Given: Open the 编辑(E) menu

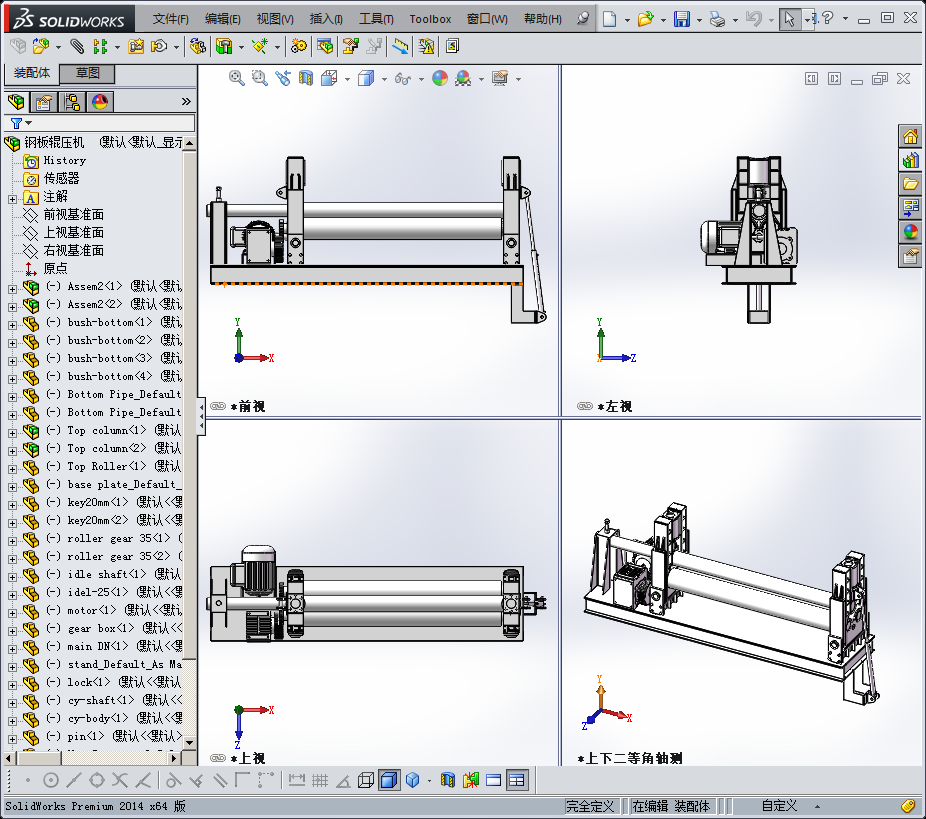Looking at the screenshot, I should (x=223, y=19).
